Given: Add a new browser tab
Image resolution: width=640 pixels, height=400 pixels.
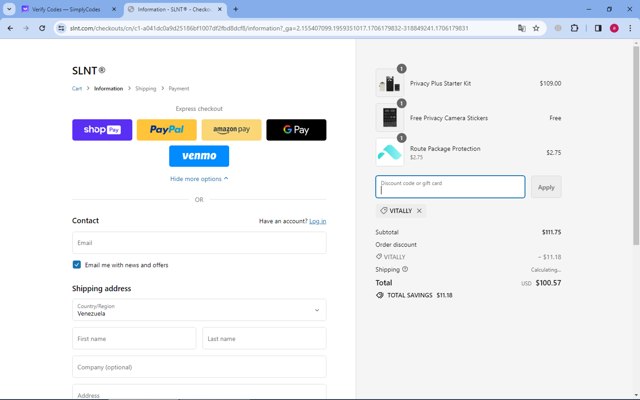Looking at the screenshot, I should (x=236, y=9).
